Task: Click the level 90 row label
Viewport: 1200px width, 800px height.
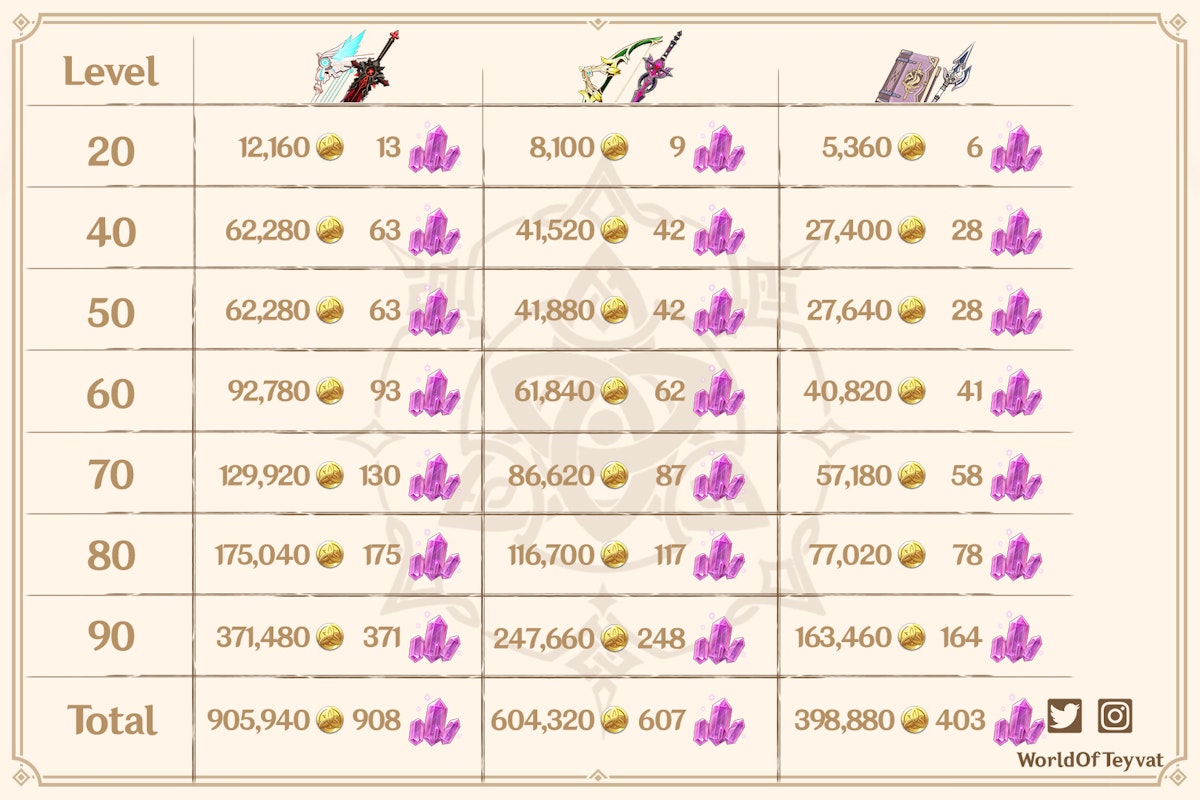Action: [111, 637]
